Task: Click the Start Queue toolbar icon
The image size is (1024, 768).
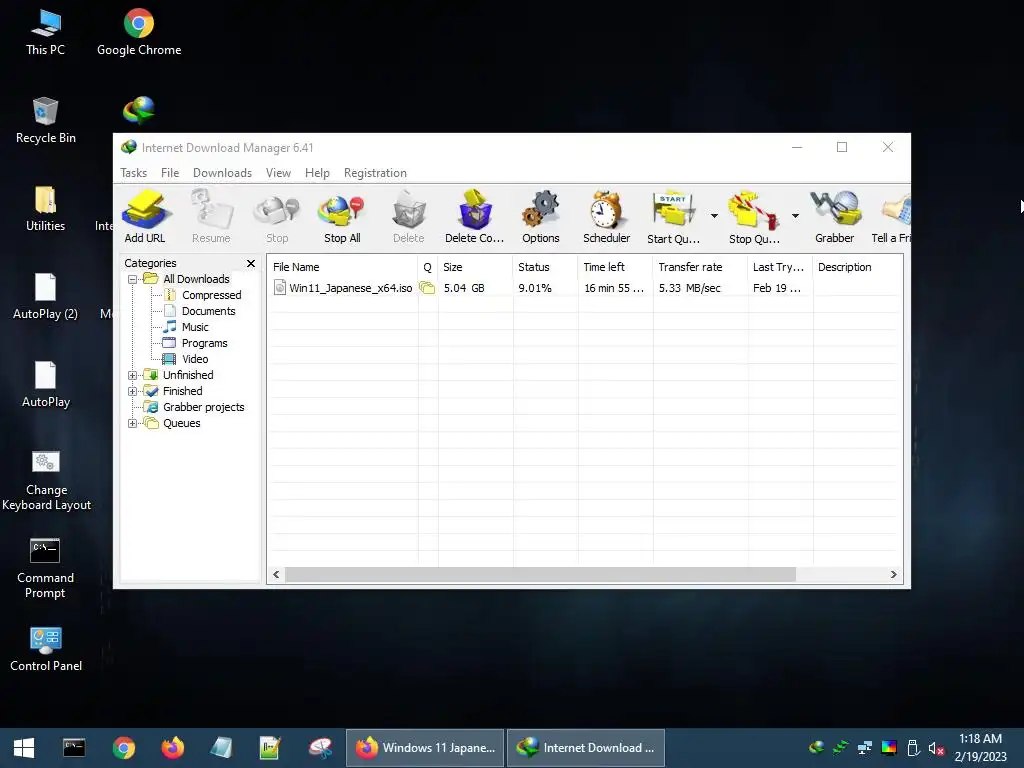Action: coord(673,216)
